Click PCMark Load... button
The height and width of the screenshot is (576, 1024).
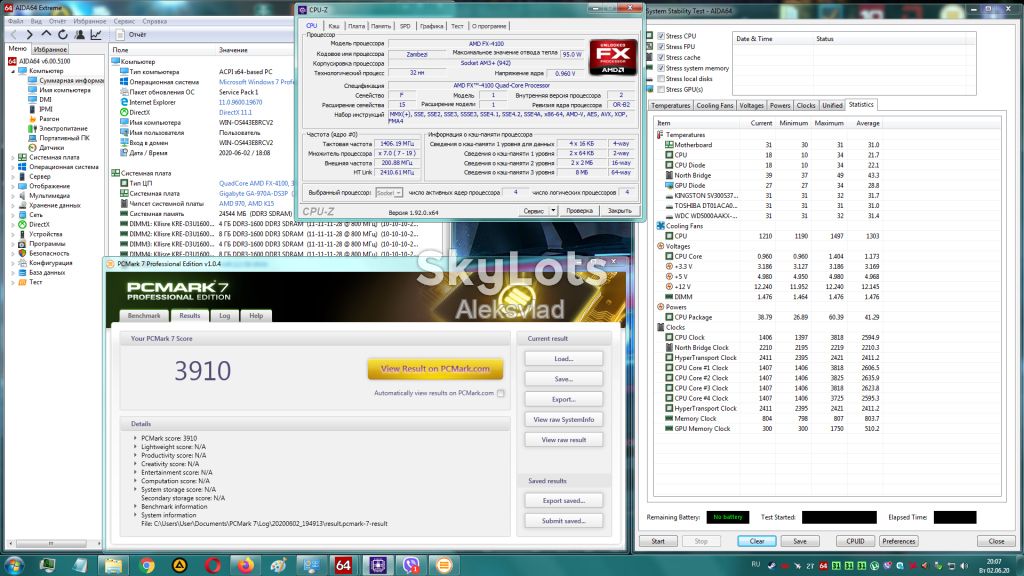(x=564, y=359)
